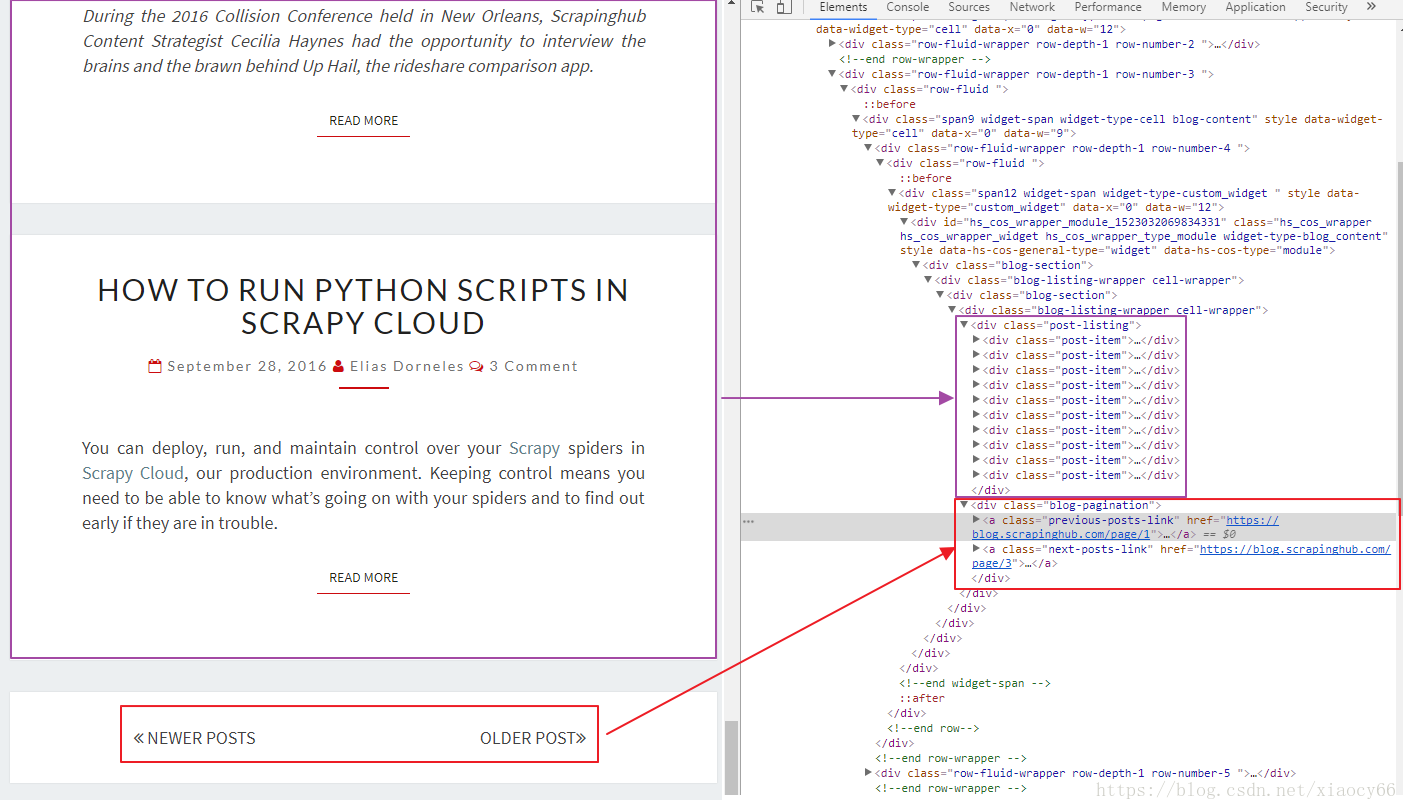Collapse the hs_cos_wrapper_module div node
Image resolution: width=1407 pixels, height=810 pixels.
pos(905,222)
